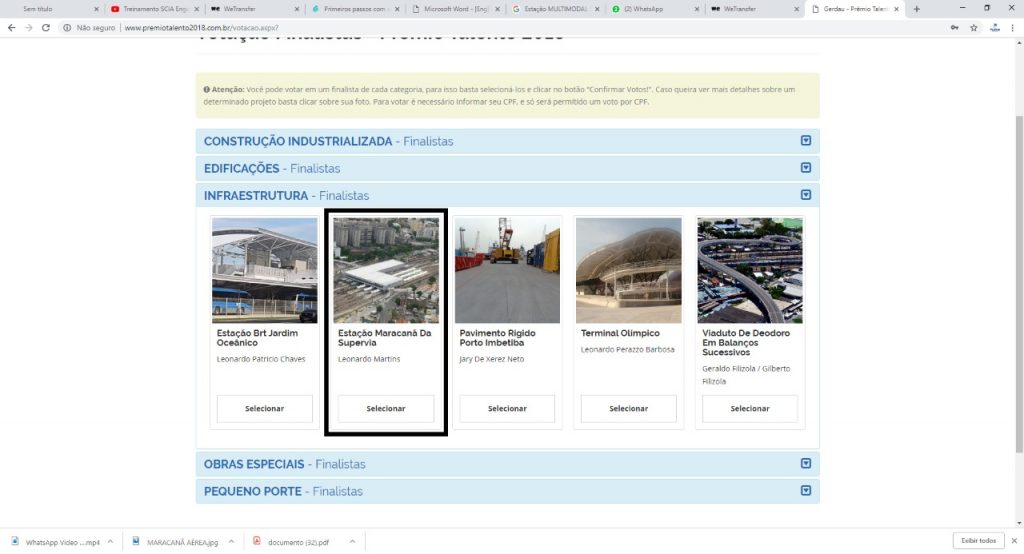1024x554 pixels.
Task: Switch to the WeTransfer tab next to WhatsApp
Action: click(753, 9)
